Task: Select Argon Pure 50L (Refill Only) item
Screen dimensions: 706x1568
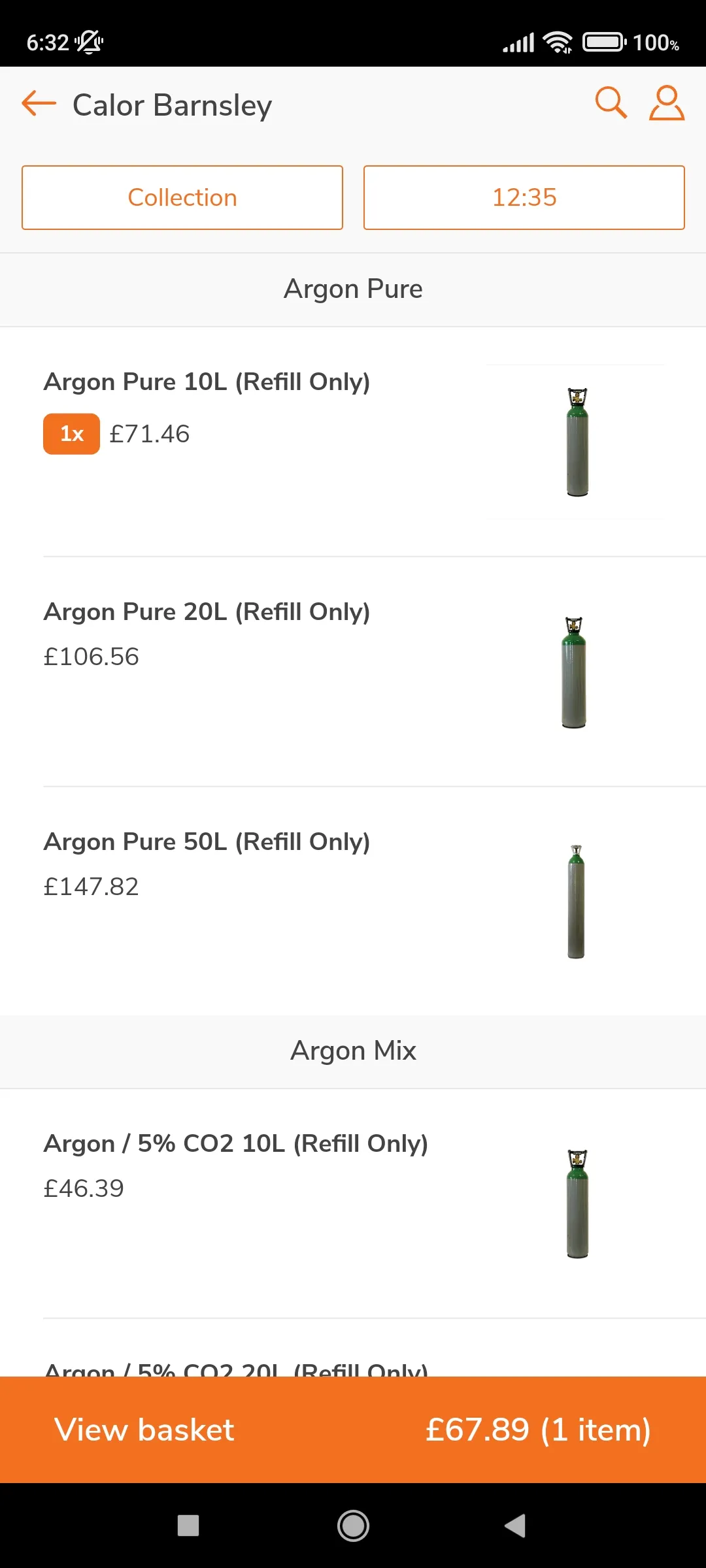Action: click(x=207, y=841)
